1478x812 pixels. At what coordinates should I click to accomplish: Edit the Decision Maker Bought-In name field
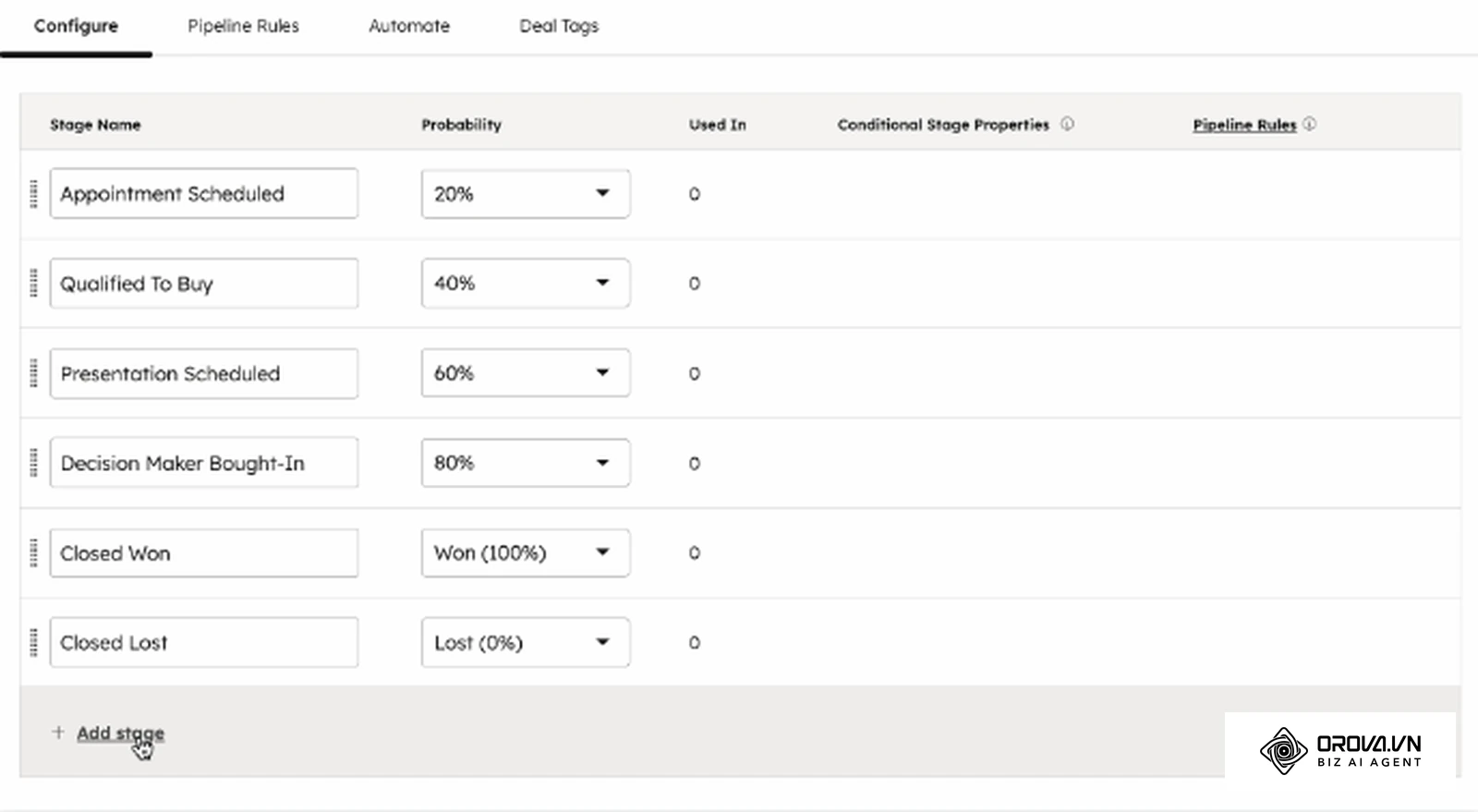[204, 463]
